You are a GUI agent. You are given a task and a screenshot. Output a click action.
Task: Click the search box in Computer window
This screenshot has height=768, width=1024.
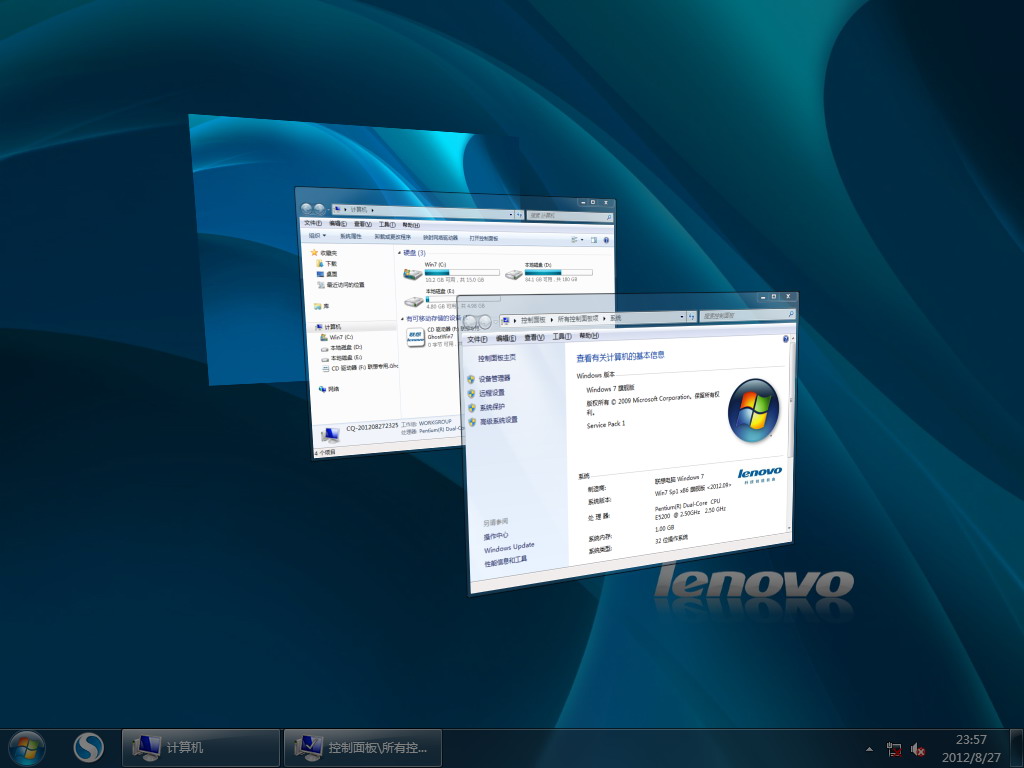569,216
